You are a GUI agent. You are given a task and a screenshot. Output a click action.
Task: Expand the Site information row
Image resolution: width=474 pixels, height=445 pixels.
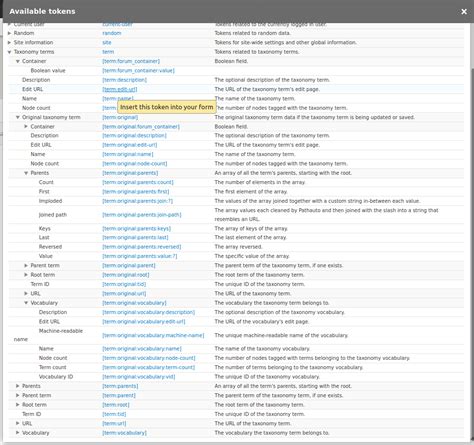point(9,43)
